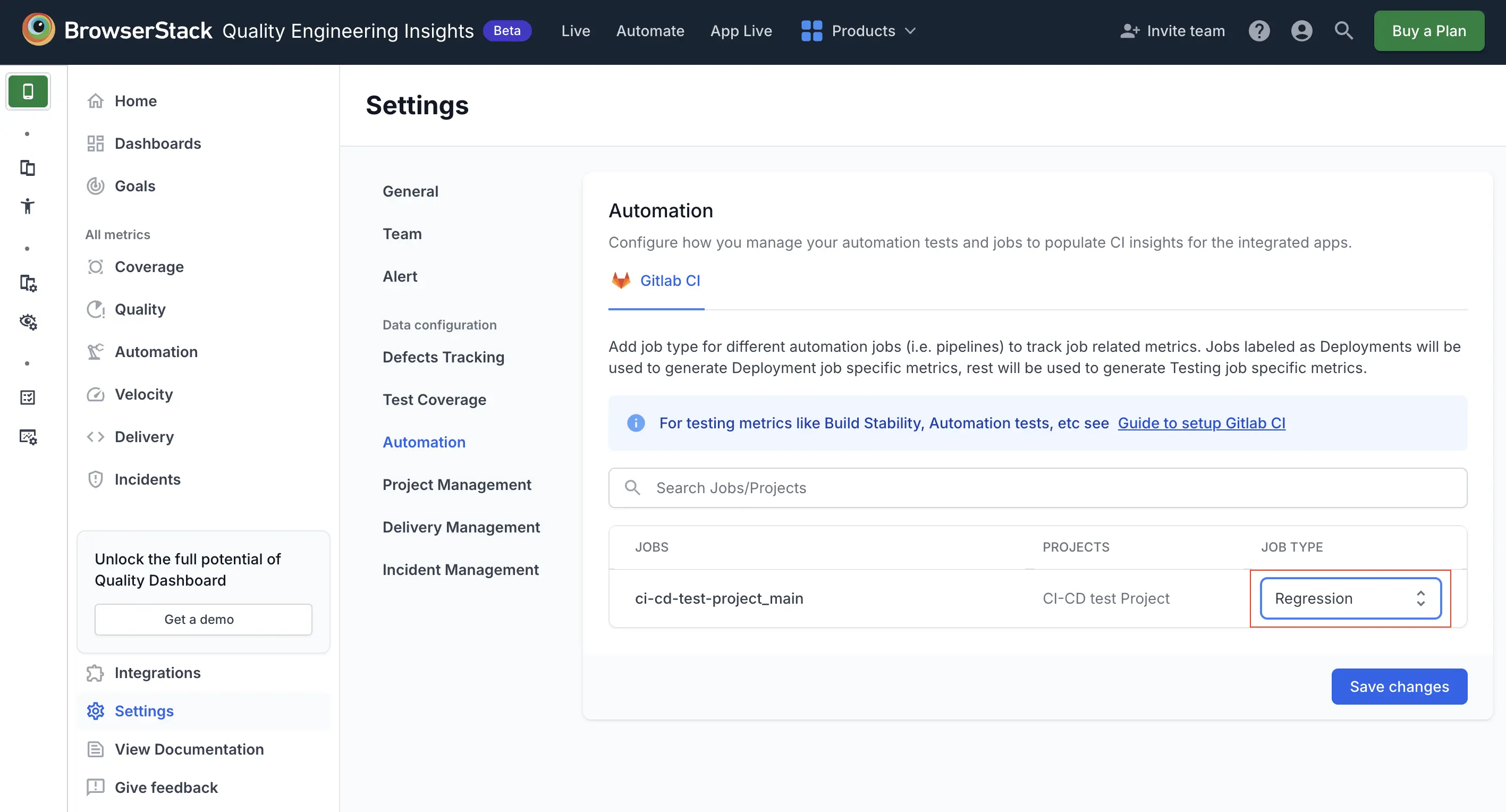
Task: Click the Invite team person icon
Action: pyautogui.click(x=1130, y=31)
